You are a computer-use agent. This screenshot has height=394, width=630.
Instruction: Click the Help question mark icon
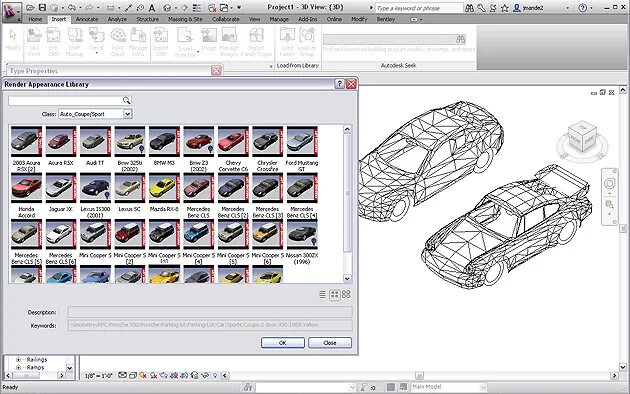[582, 8]
